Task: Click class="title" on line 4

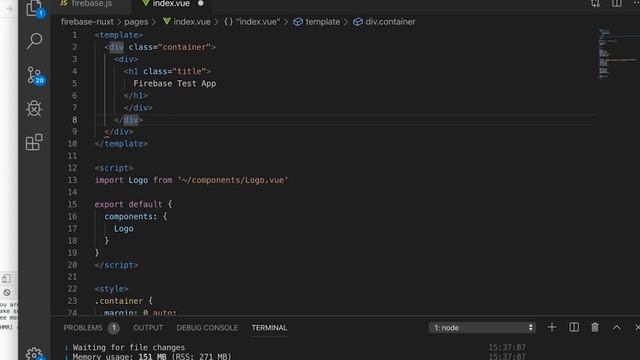Action: (175, 71)
